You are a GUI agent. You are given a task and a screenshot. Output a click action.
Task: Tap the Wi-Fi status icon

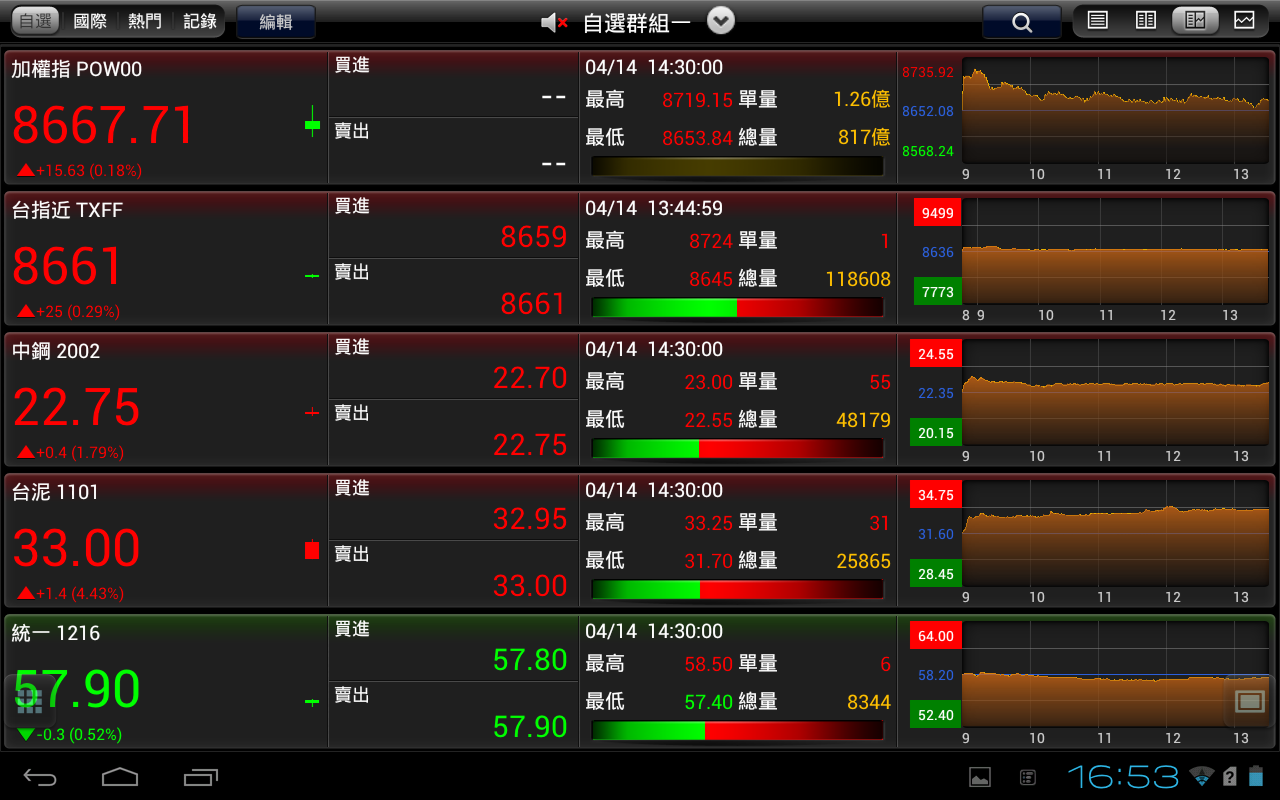tap(1201, 776)
